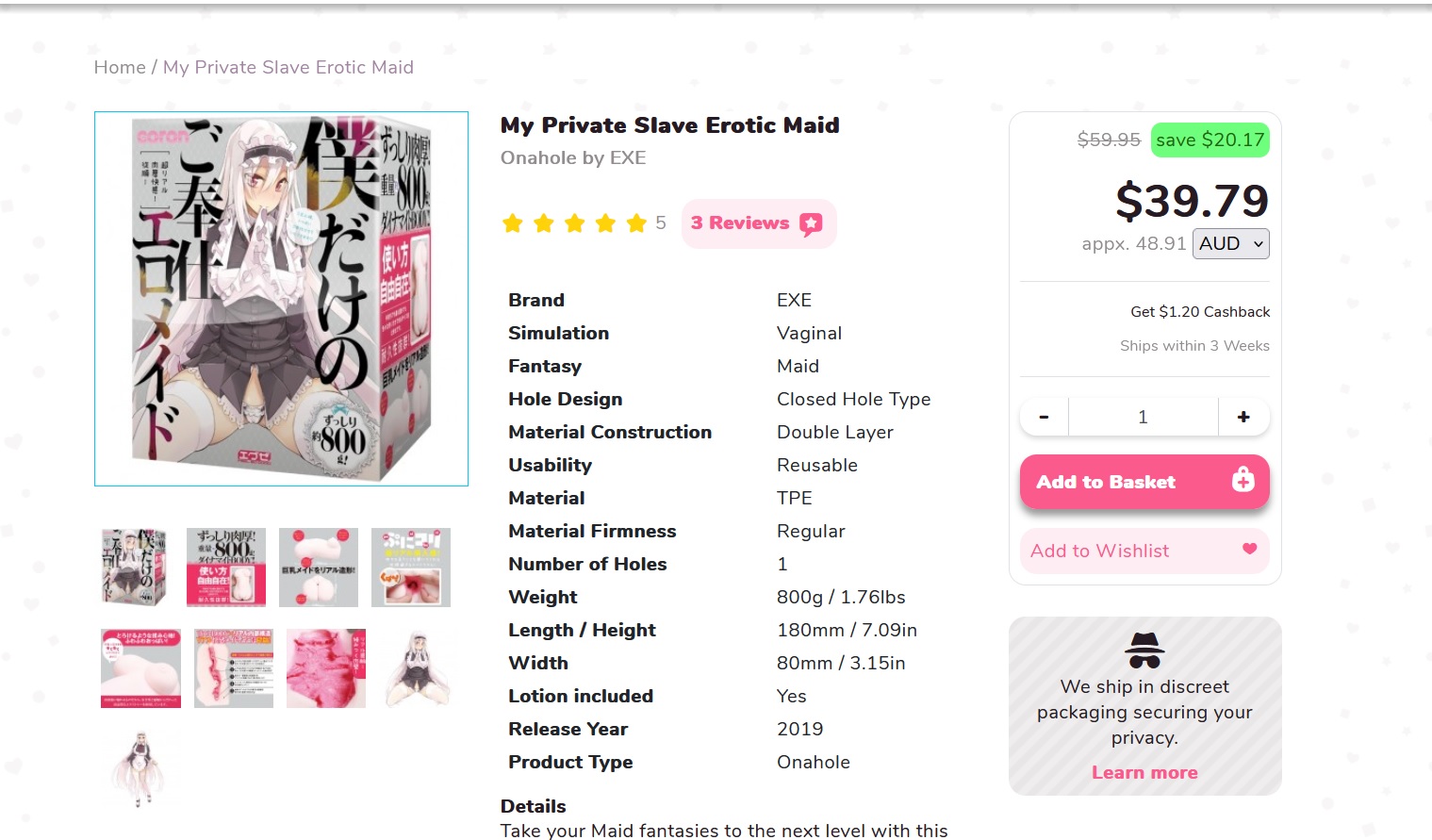
Task: Click the quantity input field
Action: coord(1143,417)
